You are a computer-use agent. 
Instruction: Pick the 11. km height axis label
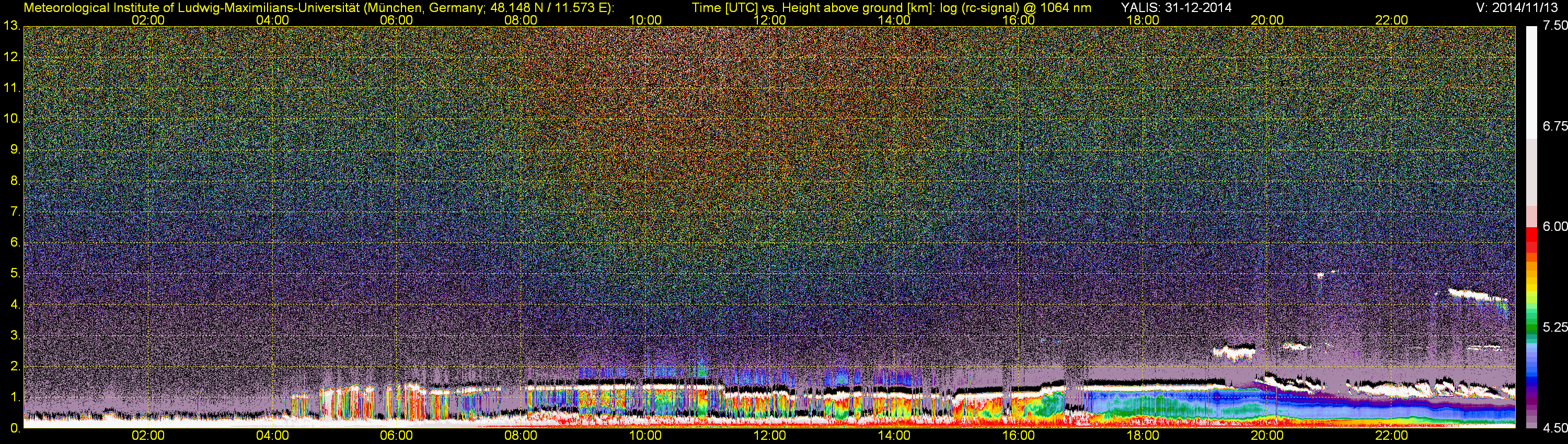12,88
